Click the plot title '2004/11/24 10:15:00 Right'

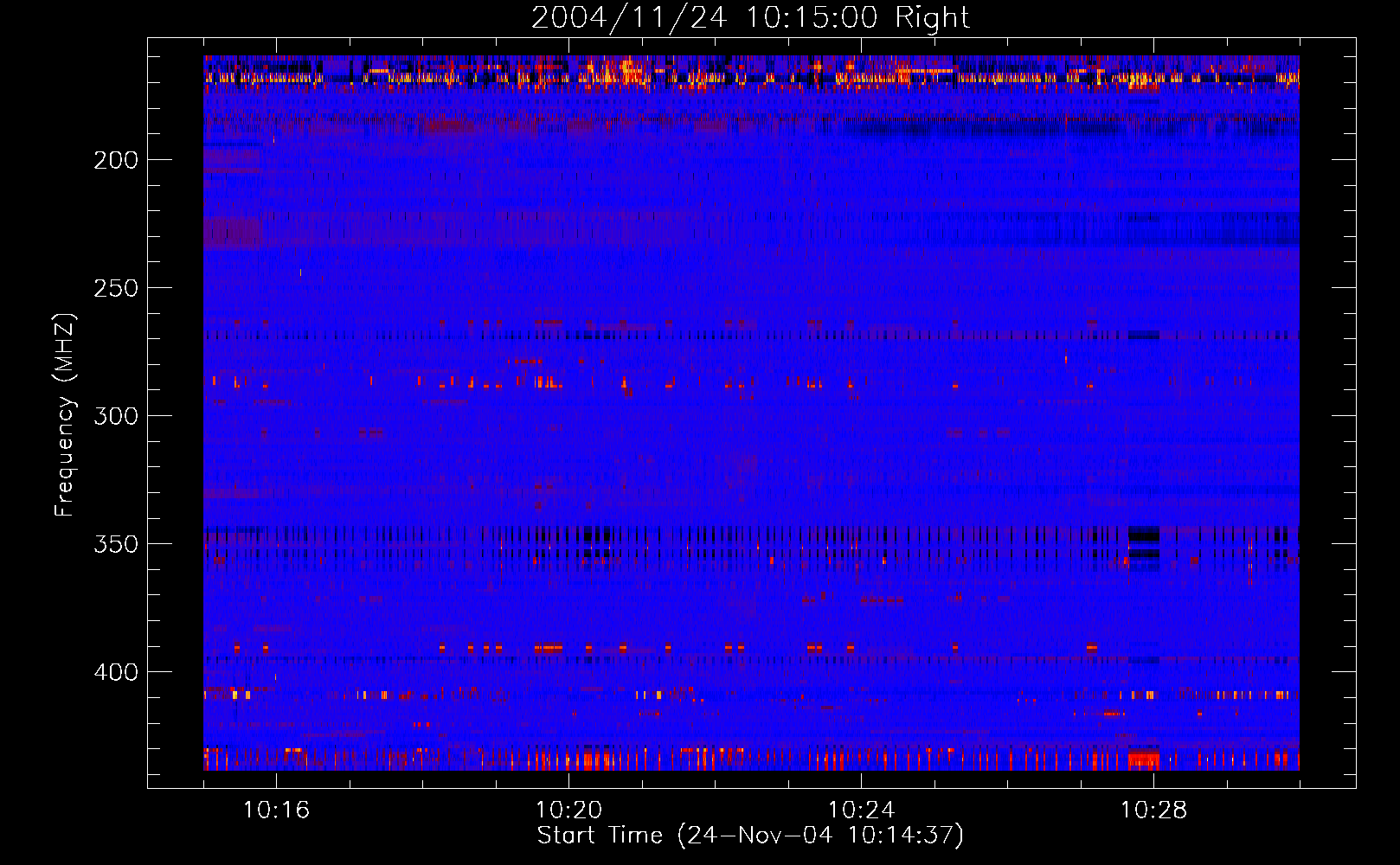click(750, 17)
